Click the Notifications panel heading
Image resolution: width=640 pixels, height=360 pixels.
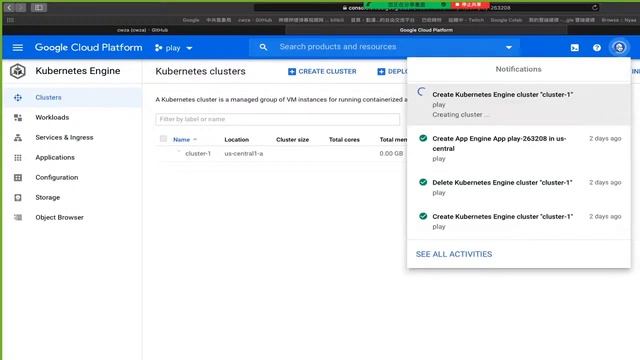(x=518, y=69)
